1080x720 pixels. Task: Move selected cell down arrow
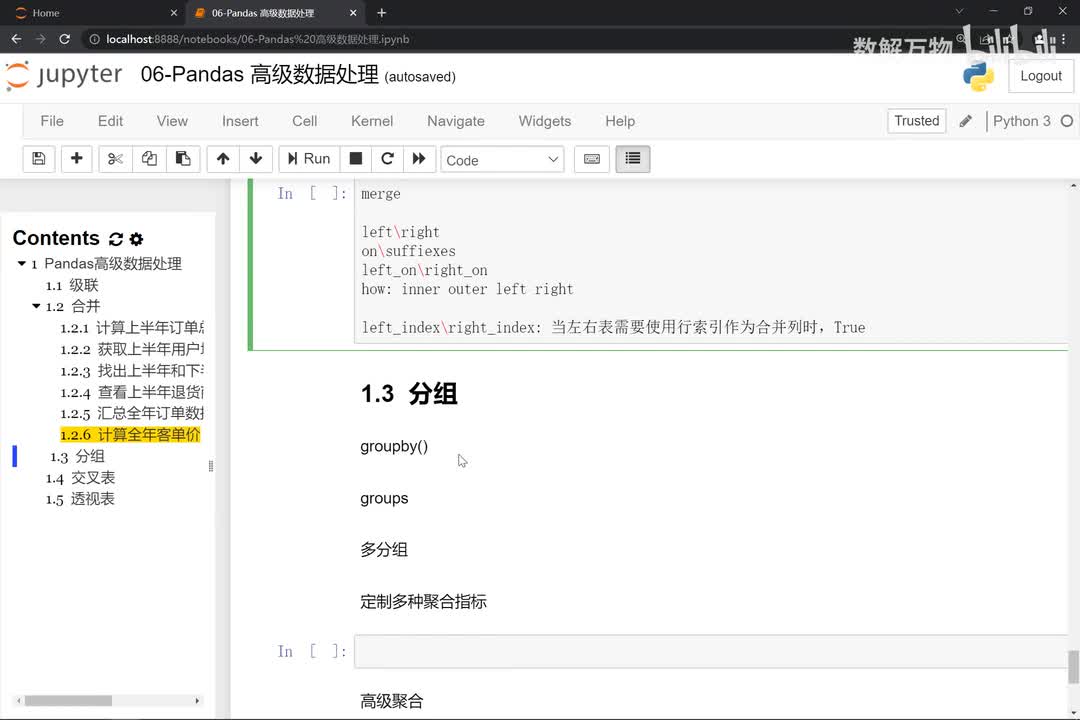[256, 159]
